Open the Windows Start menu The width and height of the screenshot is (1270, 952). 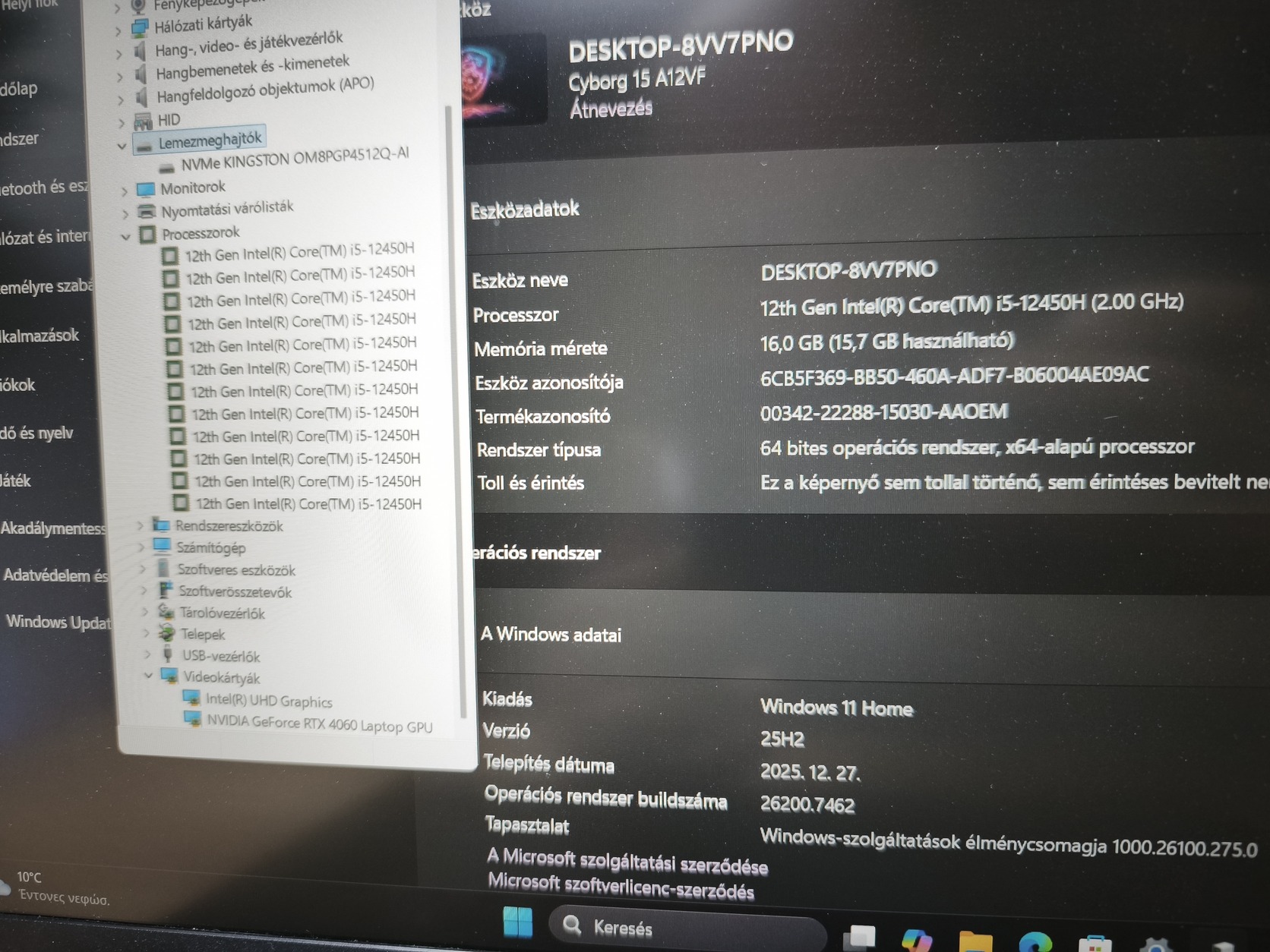(518, 923)
